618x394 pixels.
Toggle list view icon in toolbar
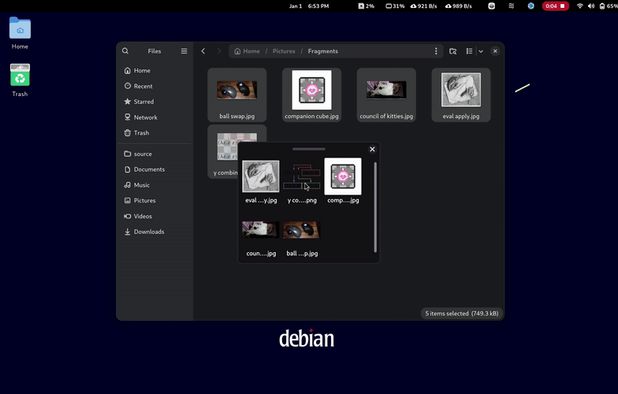[x=469, y=51]
